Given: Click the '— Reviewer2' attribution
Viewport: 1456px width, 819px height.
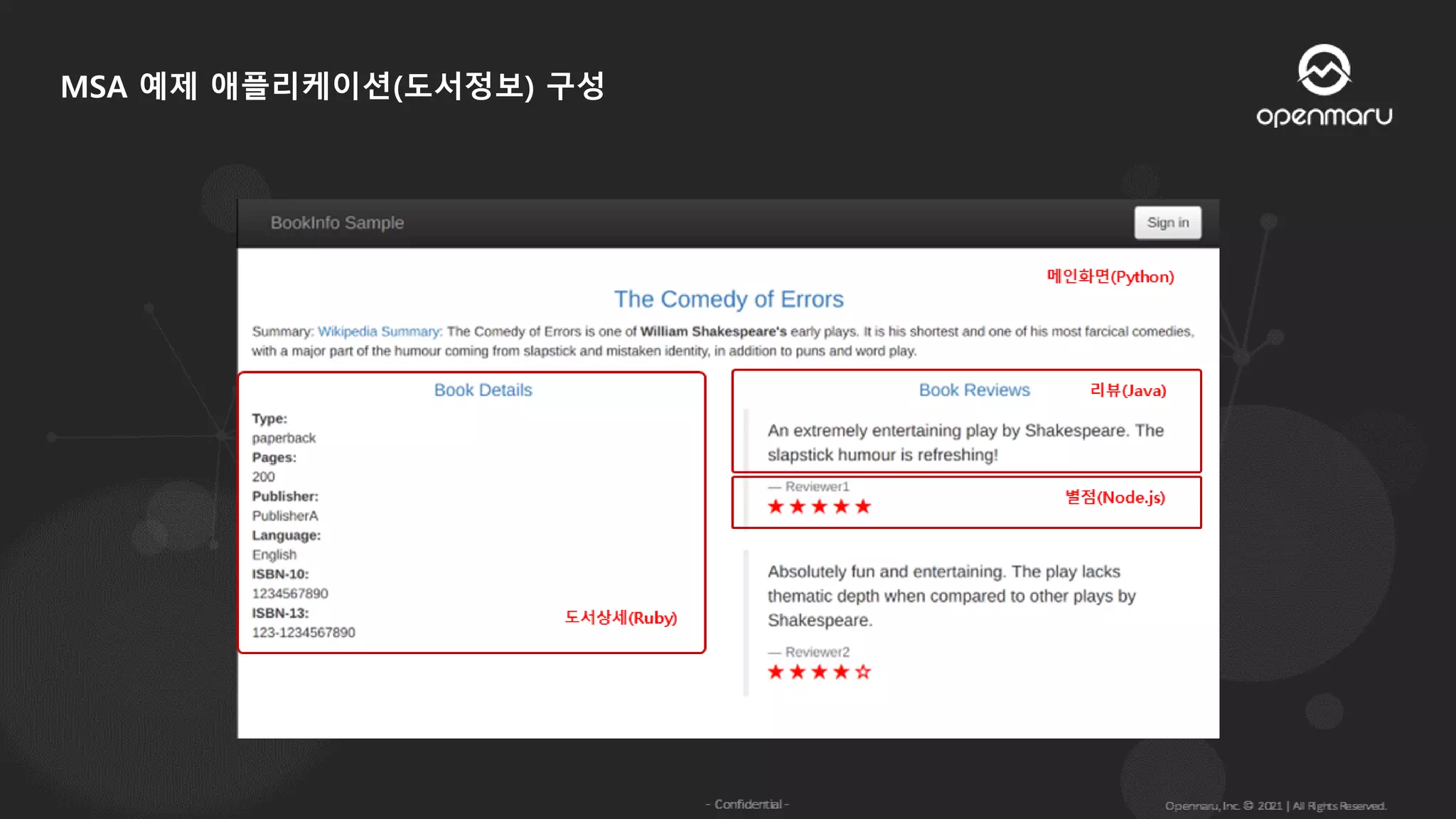Looking at the screenshot, I should tap(808, 652).
